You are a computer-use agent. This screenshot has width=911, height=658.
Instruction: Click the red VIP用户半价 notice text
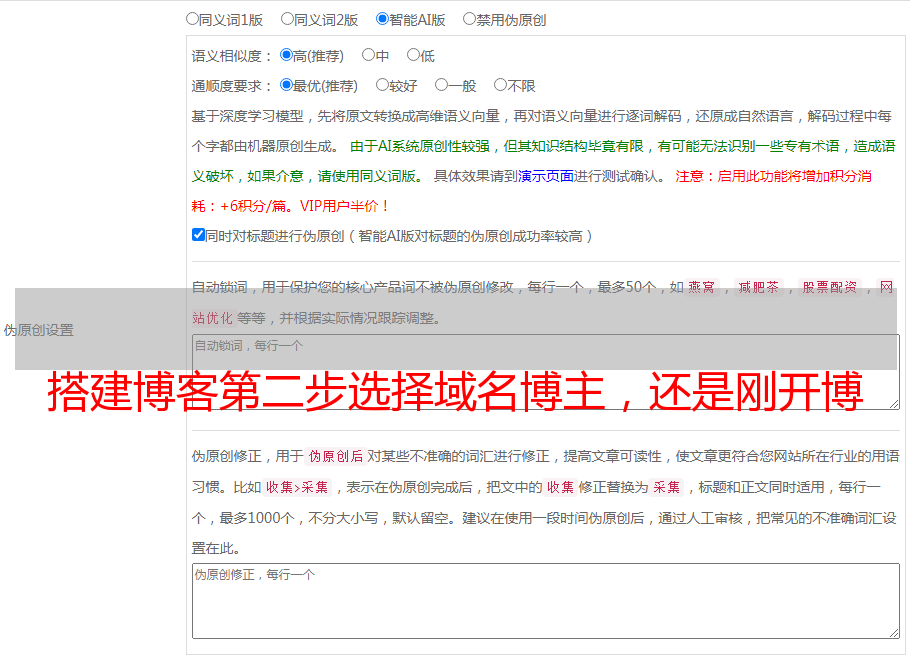345,206
